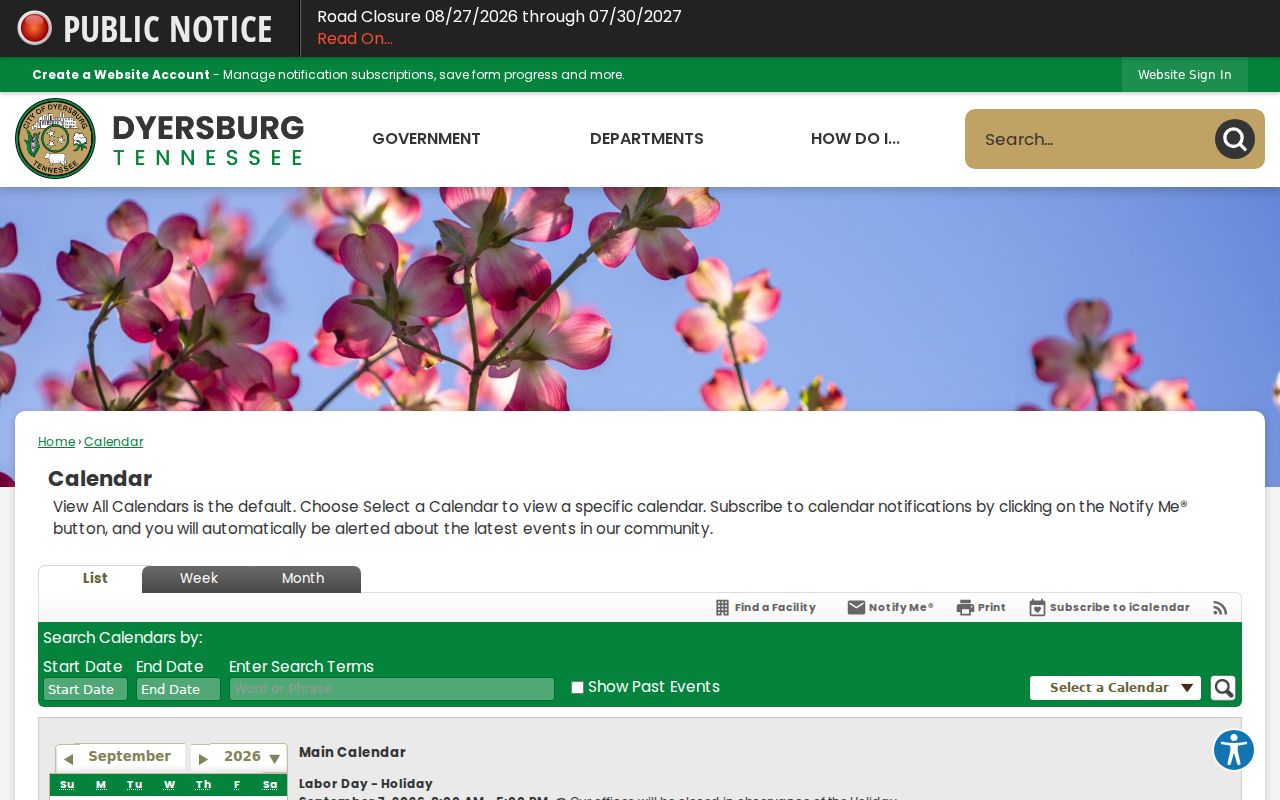Open the Departments menu

pyautogui.click(x=647, y=139)
